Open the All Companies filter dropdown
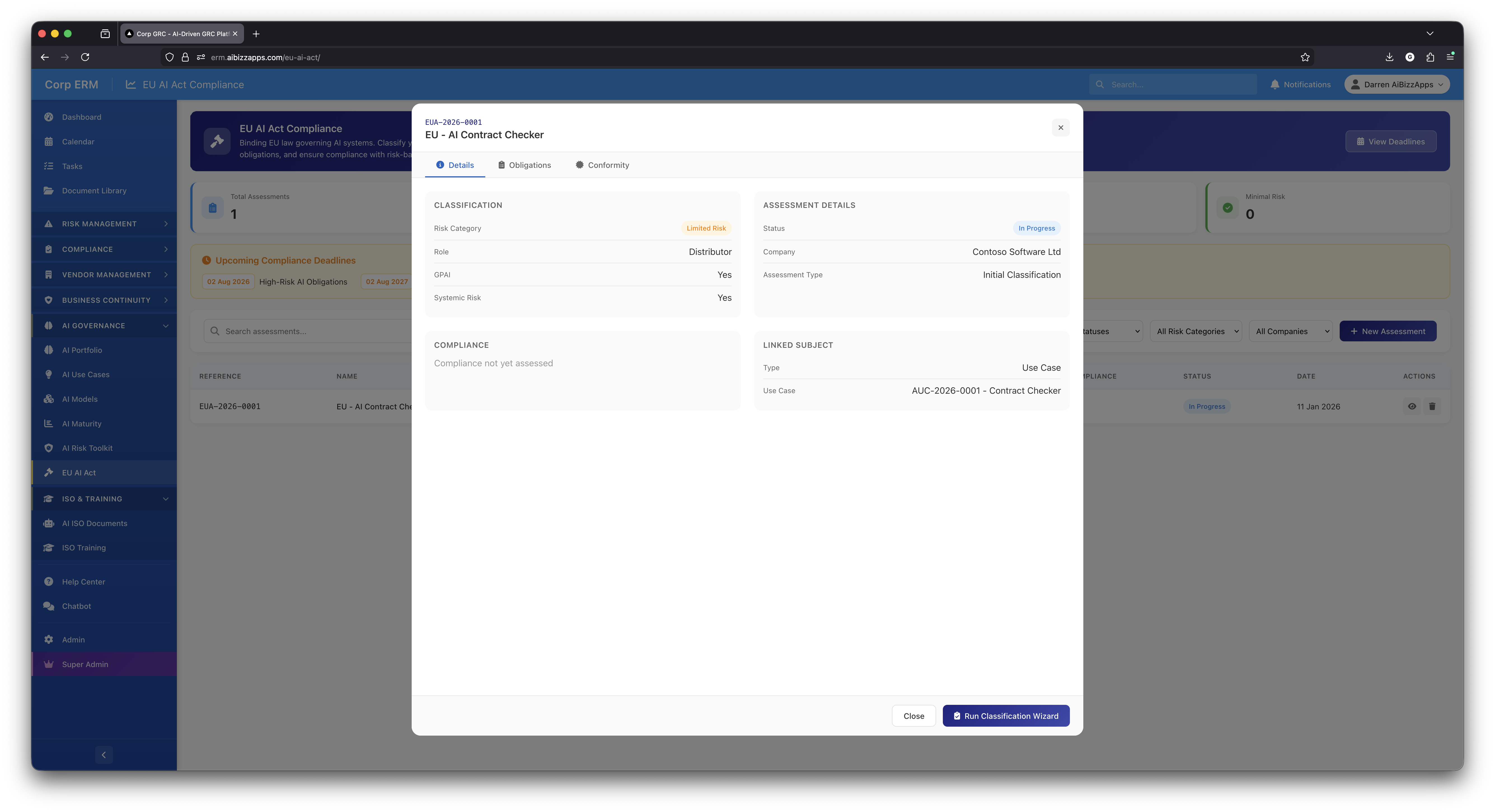This screenshot has width=1495, height=812. (x=1291, y=331)
